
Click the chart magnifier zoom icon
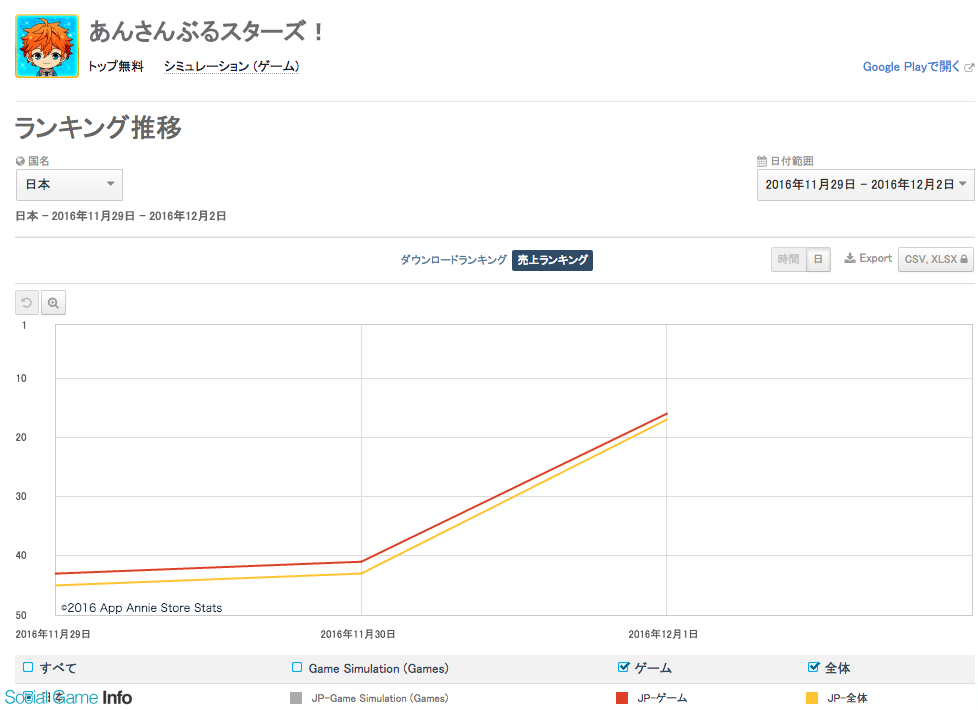pyautogui.click(x=54, y=303)
